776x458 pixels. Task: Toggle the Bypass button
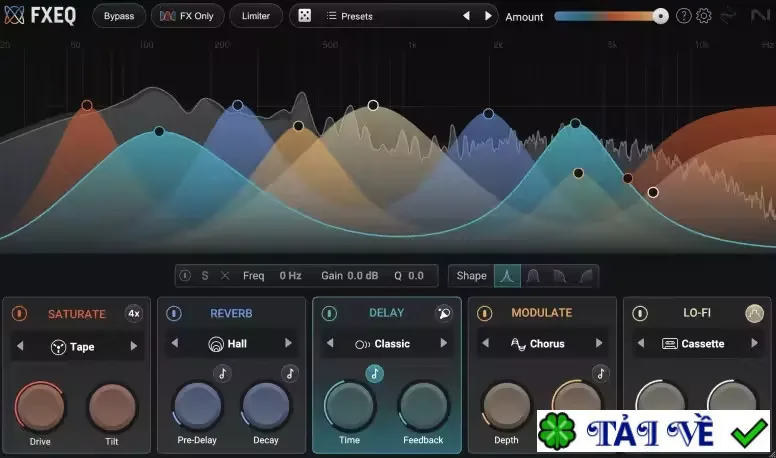(119, 16)
